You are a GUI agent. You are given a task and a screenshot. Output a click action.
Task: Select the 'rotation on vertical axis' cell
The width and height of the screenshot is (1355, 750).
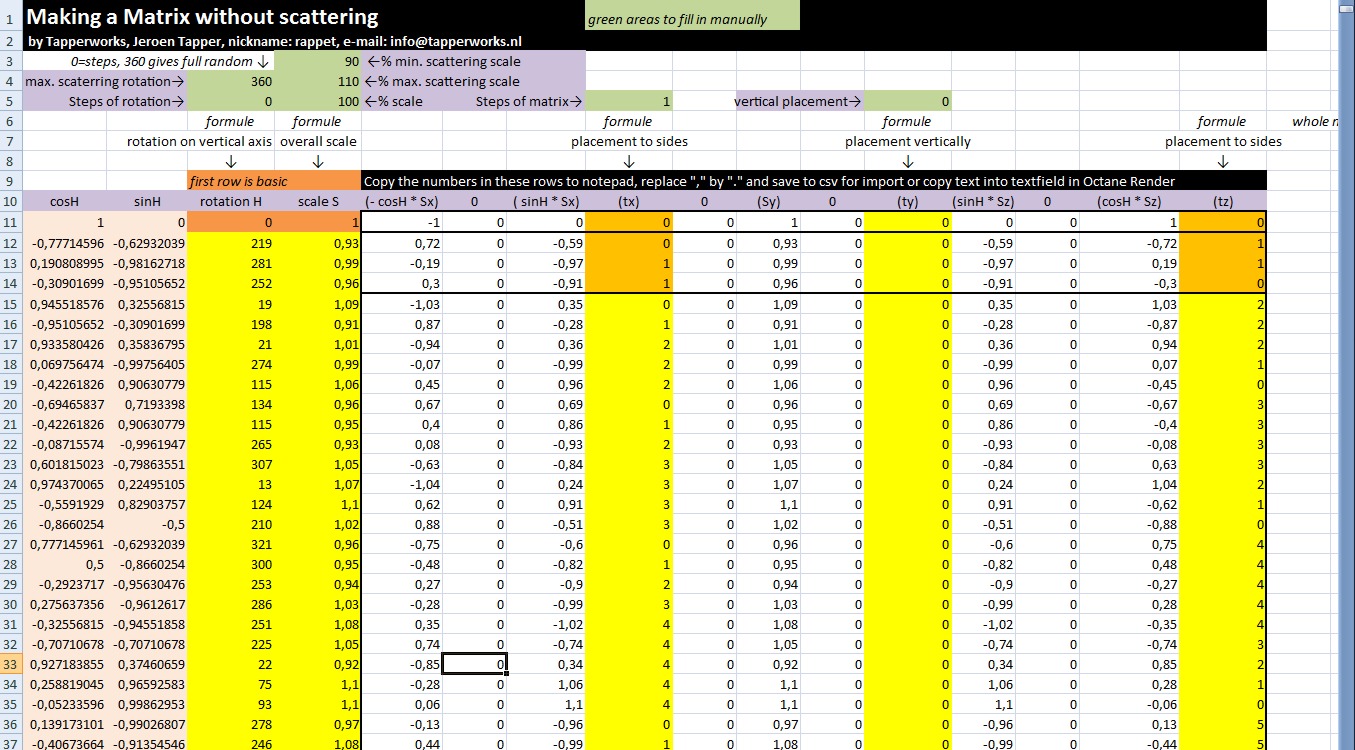click(x=199, y=141)
